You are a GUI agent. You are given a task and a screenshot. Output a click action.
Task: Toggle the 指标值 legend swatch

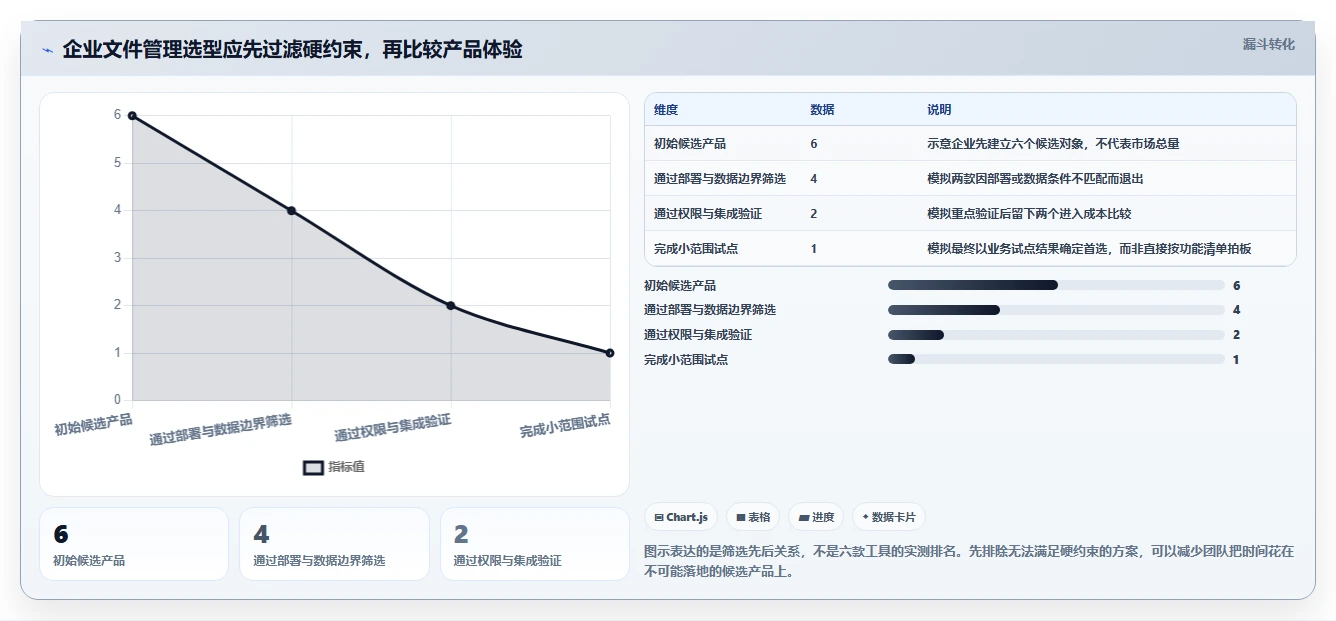(x=314, y=467)
